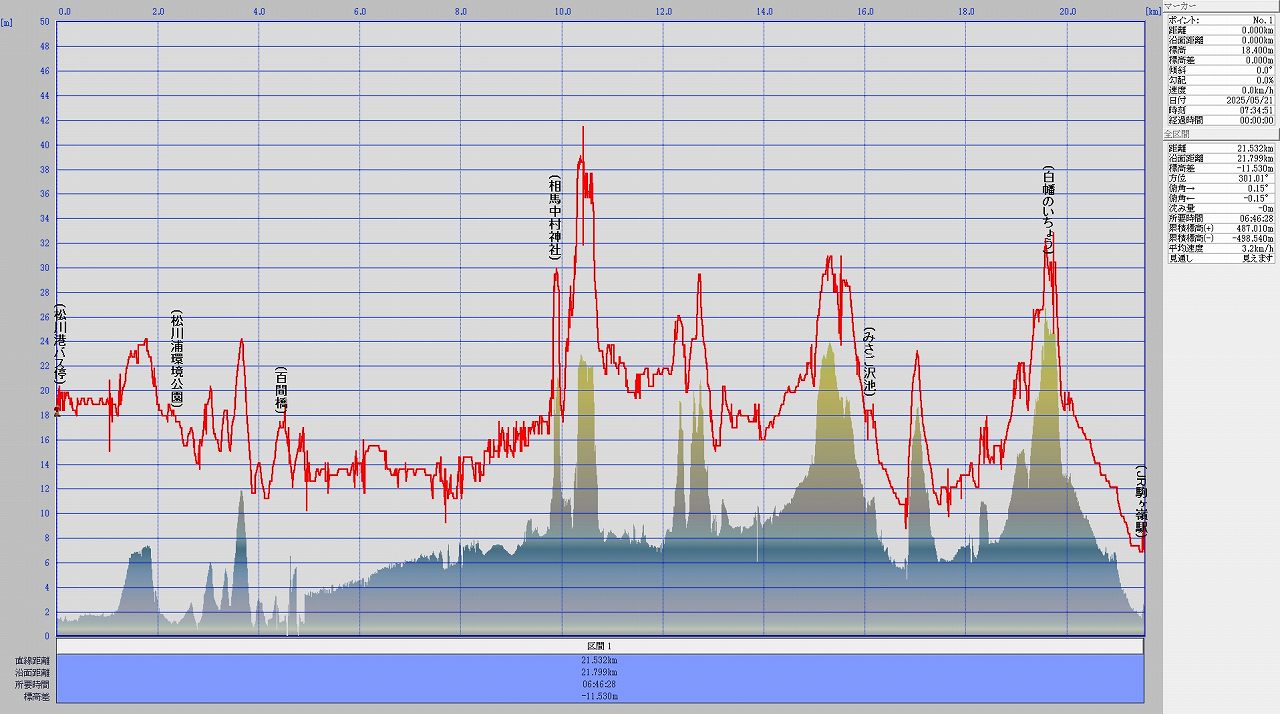Click the ポイント No. 1 row
This screenshot has height=714, width=1280.
pos(1219,20)
